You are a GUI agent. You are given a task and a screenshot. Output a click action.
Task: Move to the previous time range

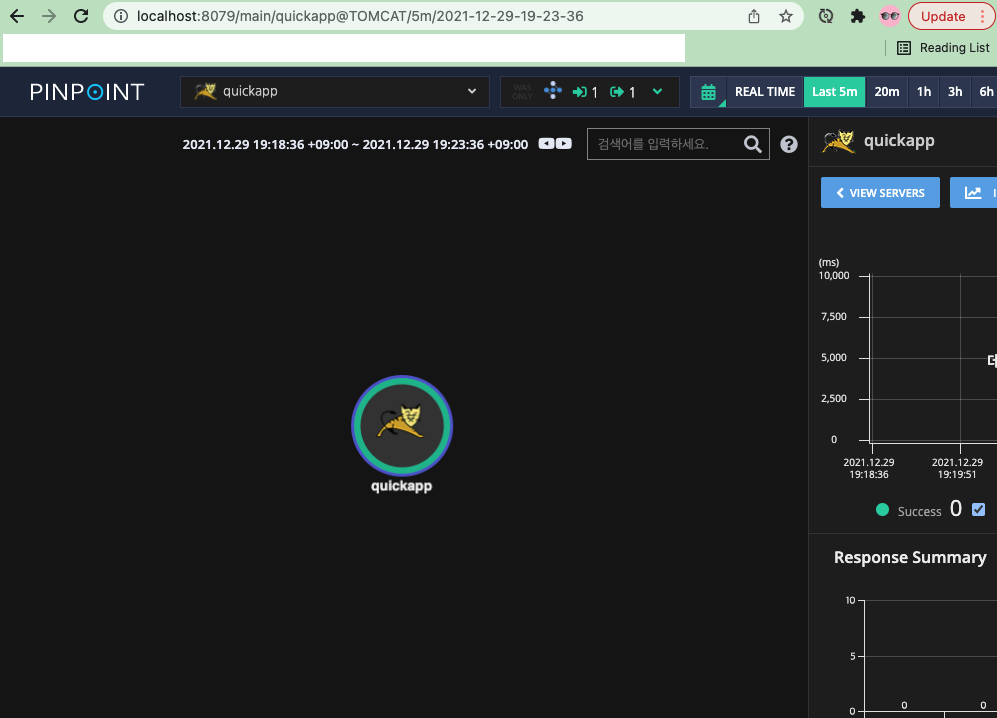546,144
